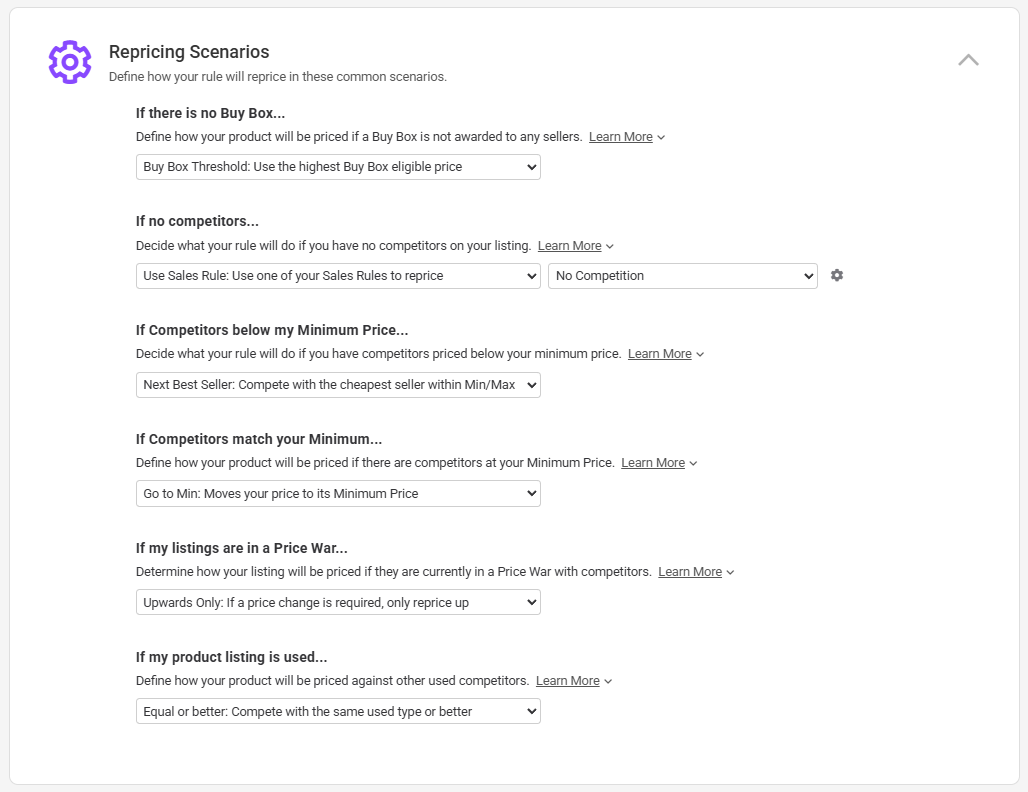This screenshot has height=792, width=1028.
Task: Click the purple Repricing Scenarios gear icon
Action: 70,62
